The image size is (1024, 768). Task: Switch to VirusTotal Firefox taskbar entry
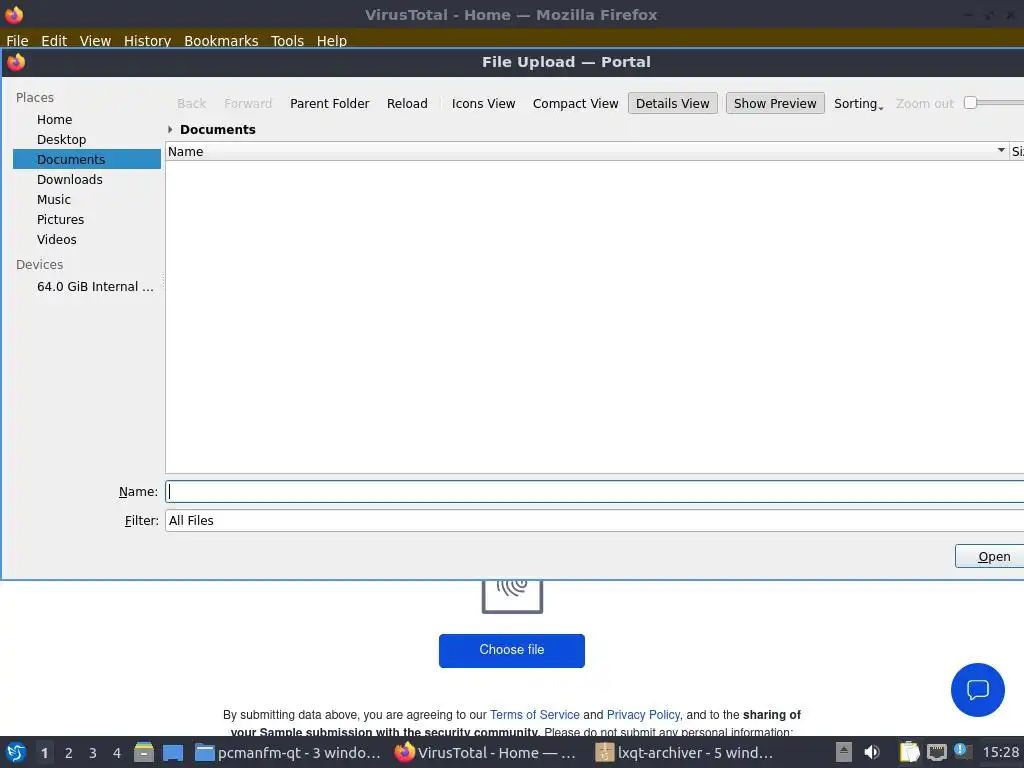[485, 752]
